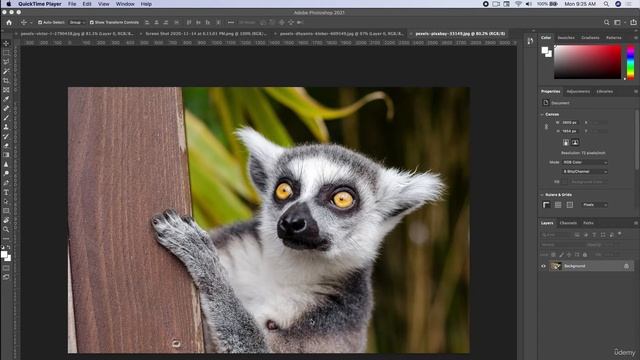This screenshot has height=360, width=640.
Task: Select the Eyedropper tool
Action: (6, 99)
